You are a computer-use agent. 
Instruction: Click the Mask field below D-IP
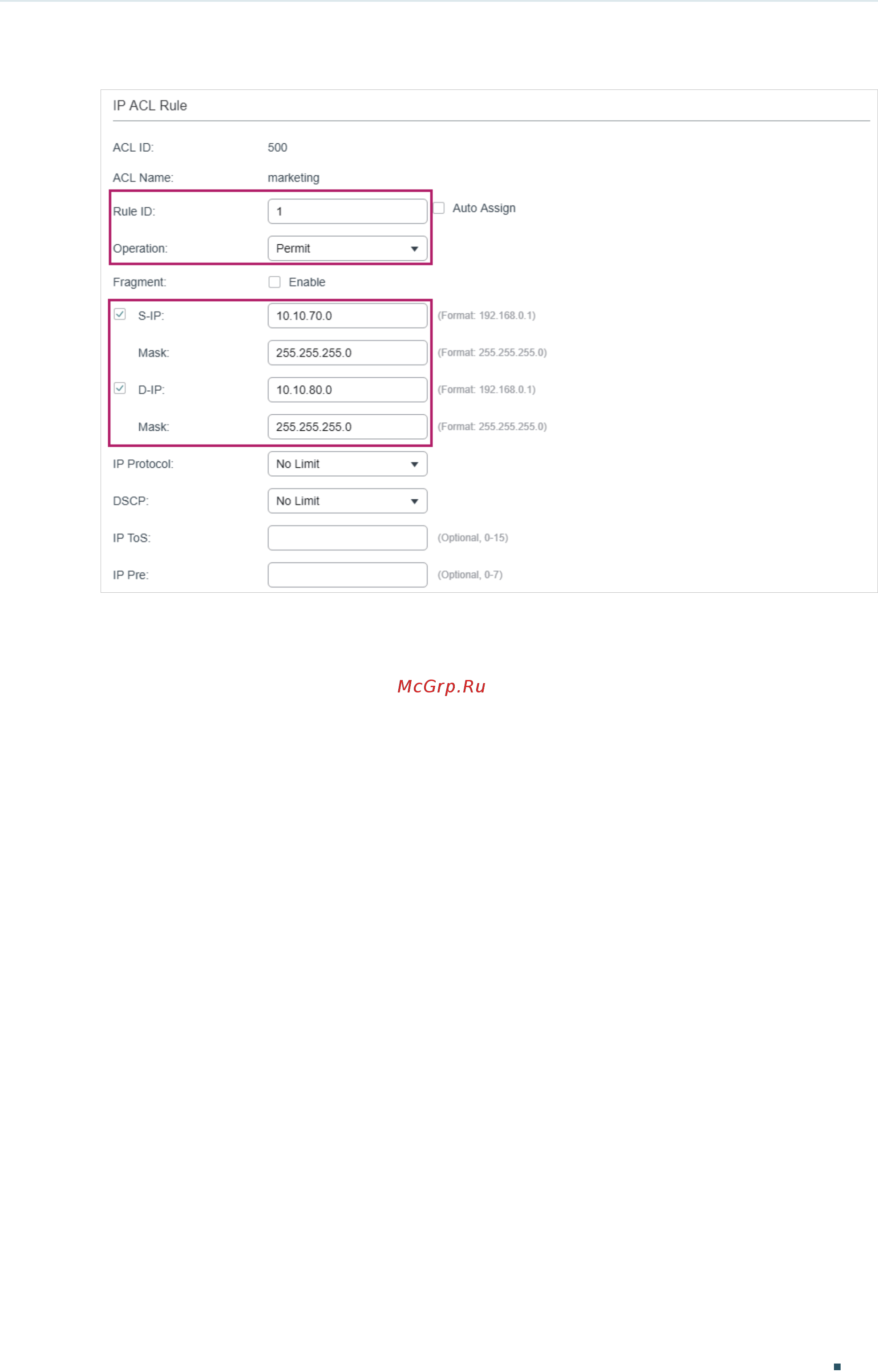pos(347,427)
